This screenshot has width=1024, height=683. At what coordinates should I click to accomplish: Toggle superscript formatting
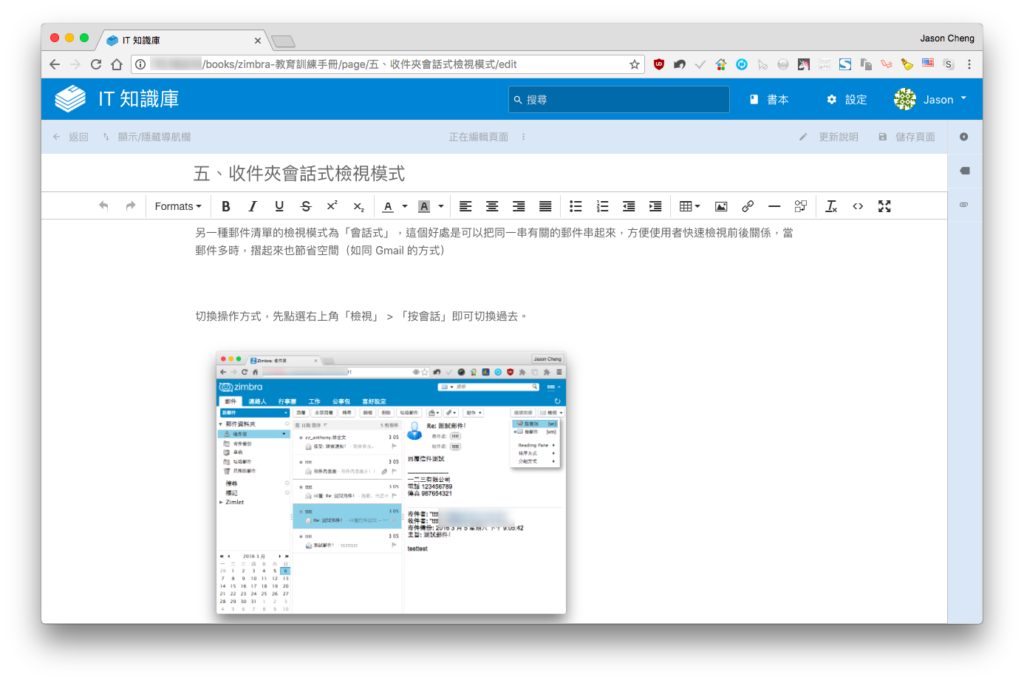click(332, 206)
